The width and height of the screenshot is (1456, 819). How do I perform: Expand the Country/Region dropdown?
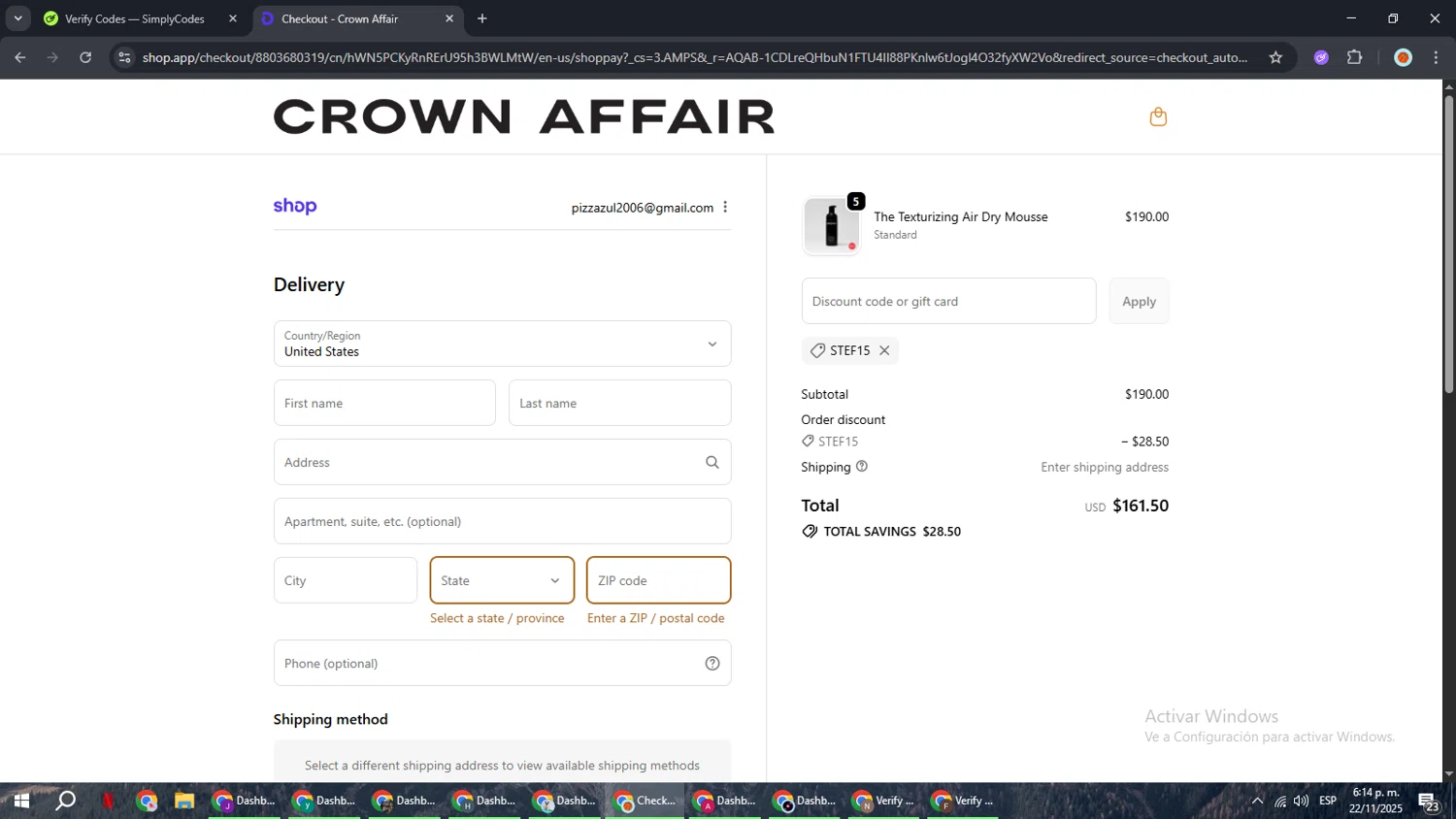(x=502, y=344)
